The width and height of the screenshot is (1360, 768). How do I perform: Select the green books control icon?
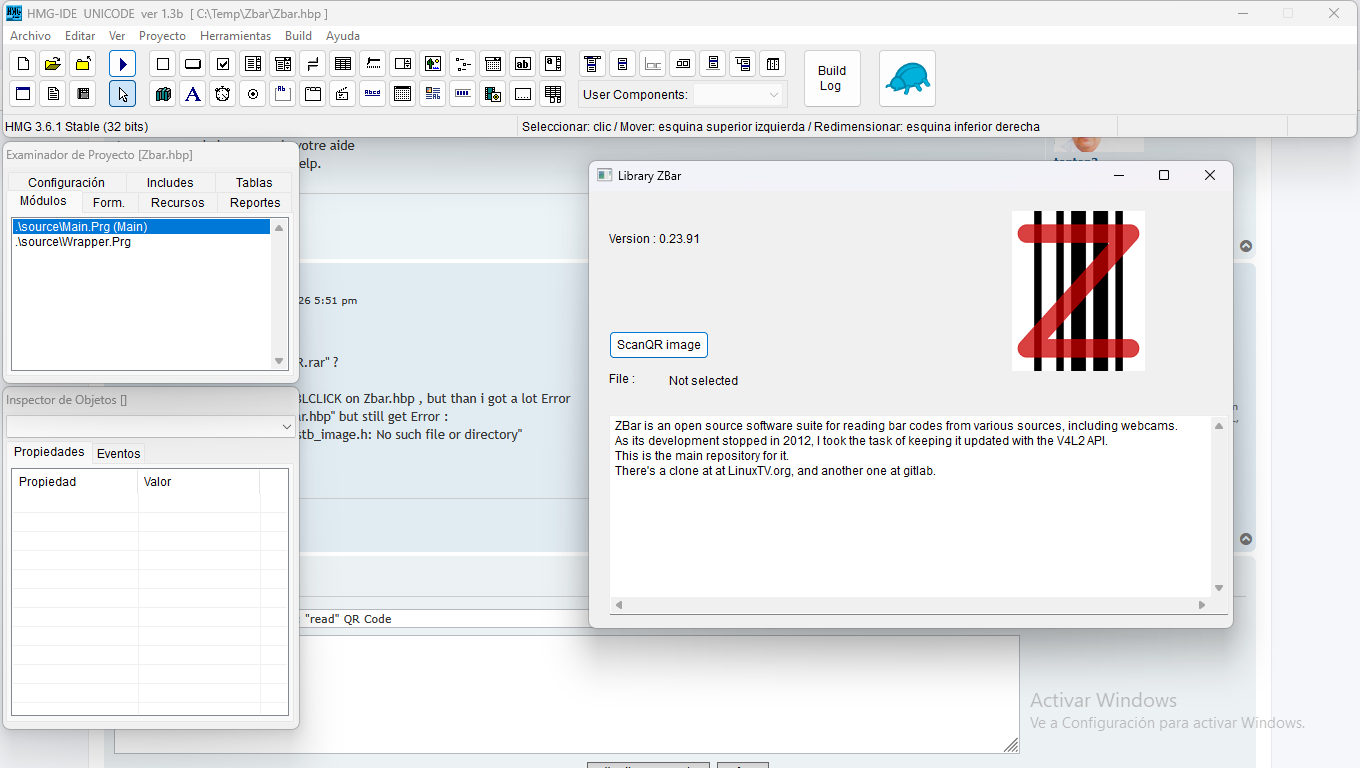tap(163, 94)
